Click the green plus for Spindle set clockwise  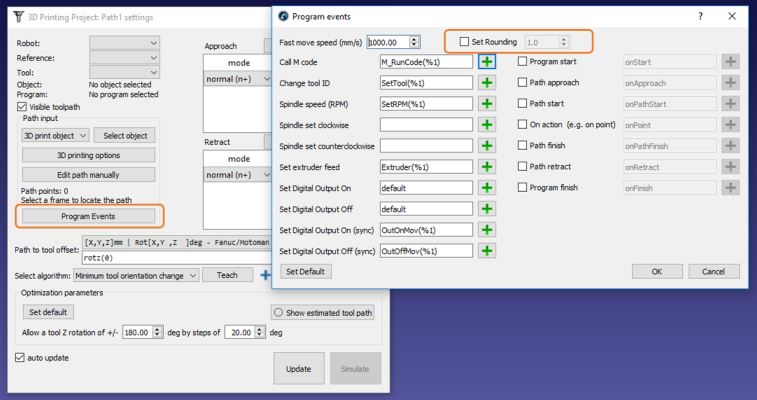tap(487, 124)
